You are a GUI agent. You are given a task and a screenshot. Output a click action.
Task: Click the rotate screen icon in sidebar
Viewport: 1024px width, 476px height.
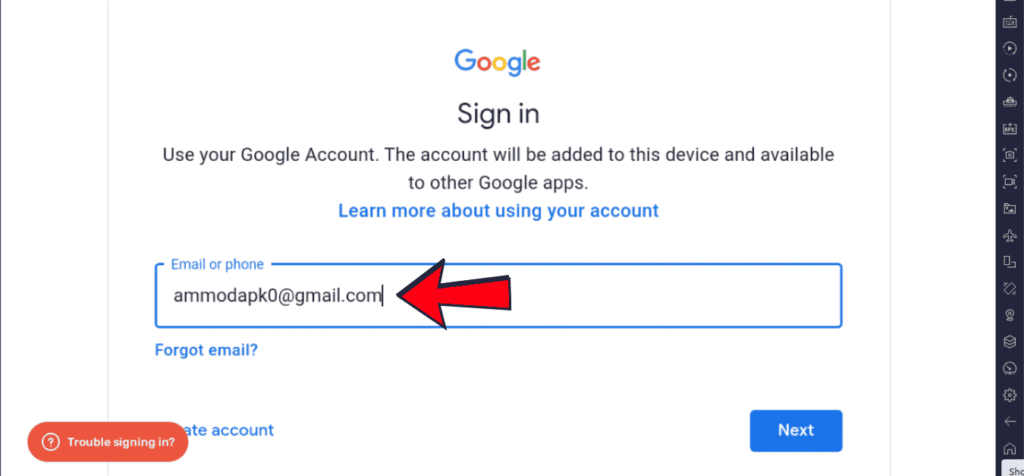(1010, 289)
